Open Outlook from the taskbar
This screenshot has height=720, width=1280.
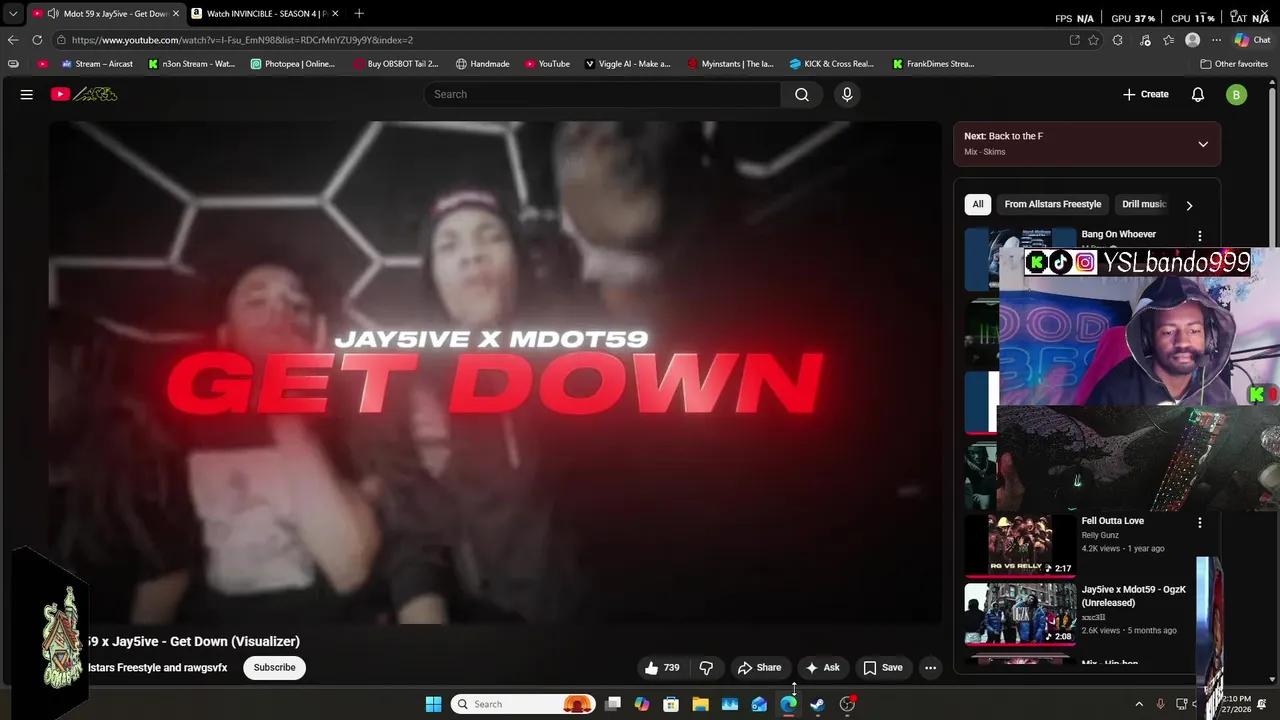click(x=759, y=704)
